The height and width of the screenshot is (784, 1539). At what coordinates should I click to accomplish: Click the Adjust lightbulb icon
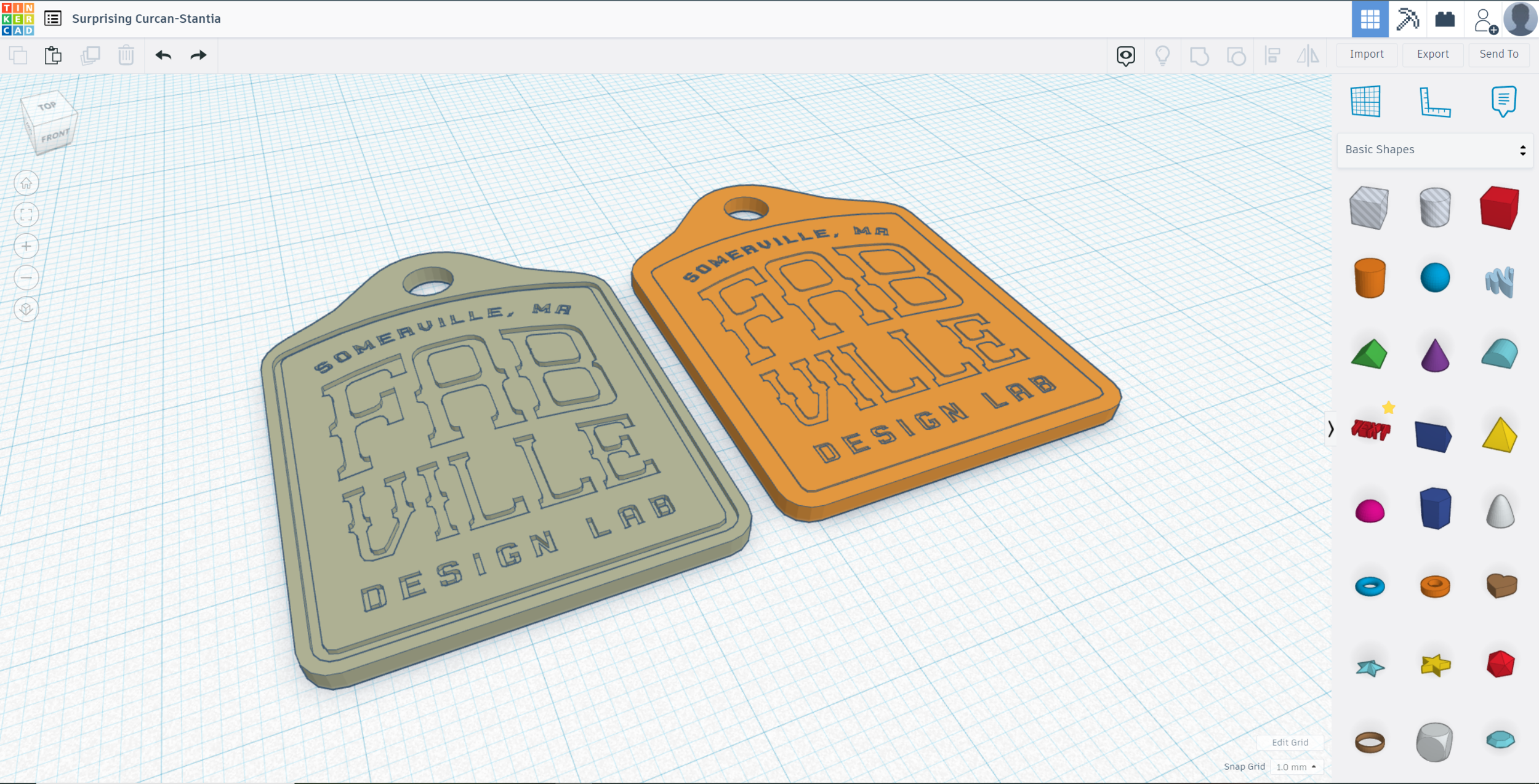click(x=1162, y=55)
